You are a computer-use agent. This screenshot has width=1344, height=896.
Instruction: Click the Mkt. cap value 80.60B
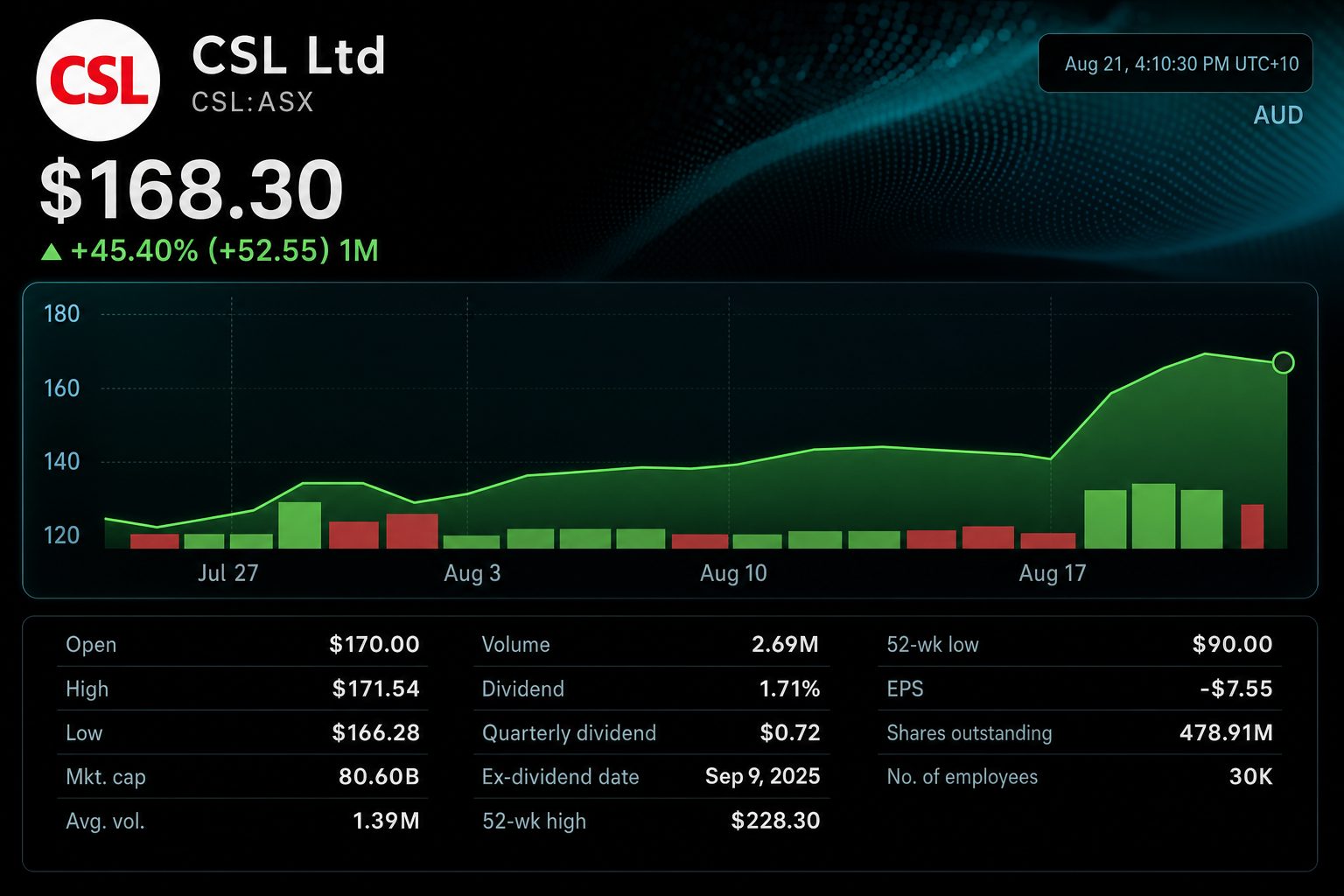379,776
